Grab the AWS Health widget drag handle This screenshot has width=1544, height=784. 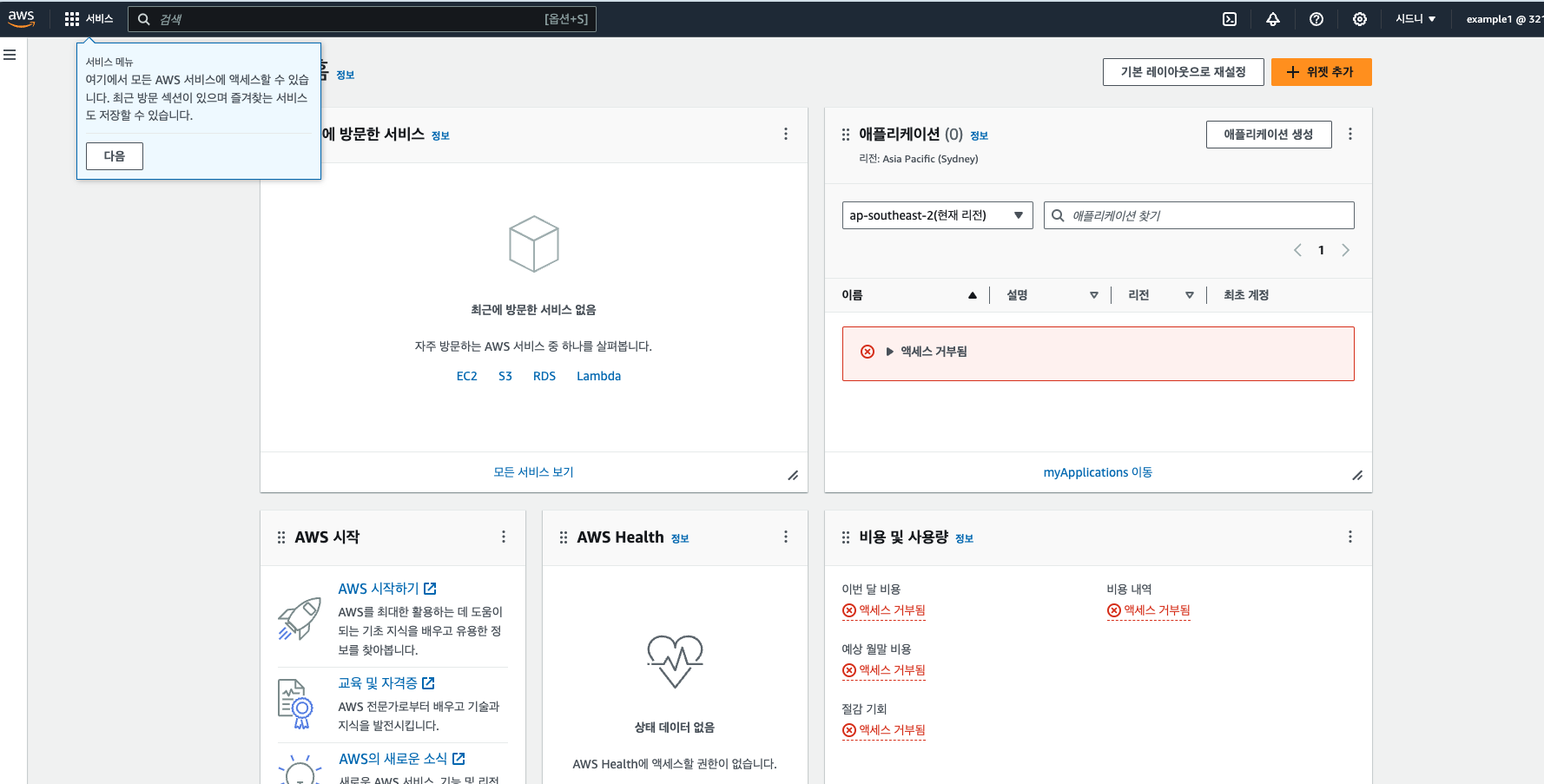(564, 537)
